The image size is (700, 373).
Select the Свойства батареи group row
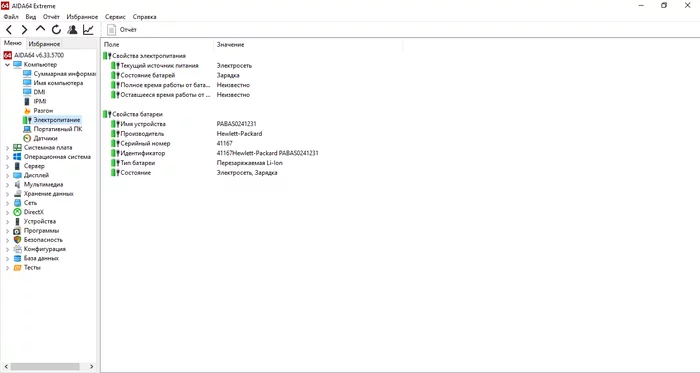pos(133,114)
